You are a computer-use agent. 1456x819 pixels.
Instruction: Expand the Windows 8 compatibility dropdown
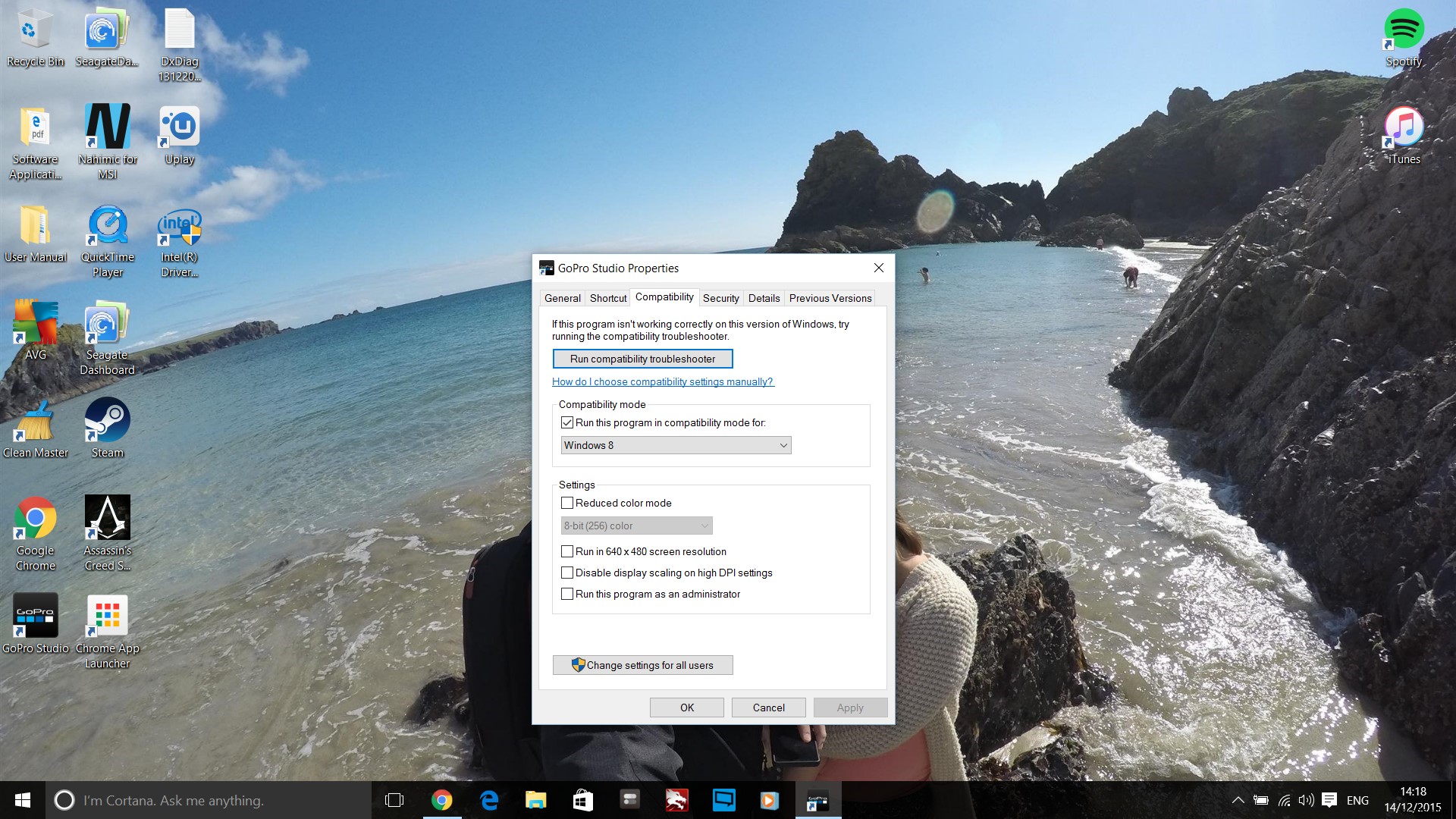(x=783, y=445)
